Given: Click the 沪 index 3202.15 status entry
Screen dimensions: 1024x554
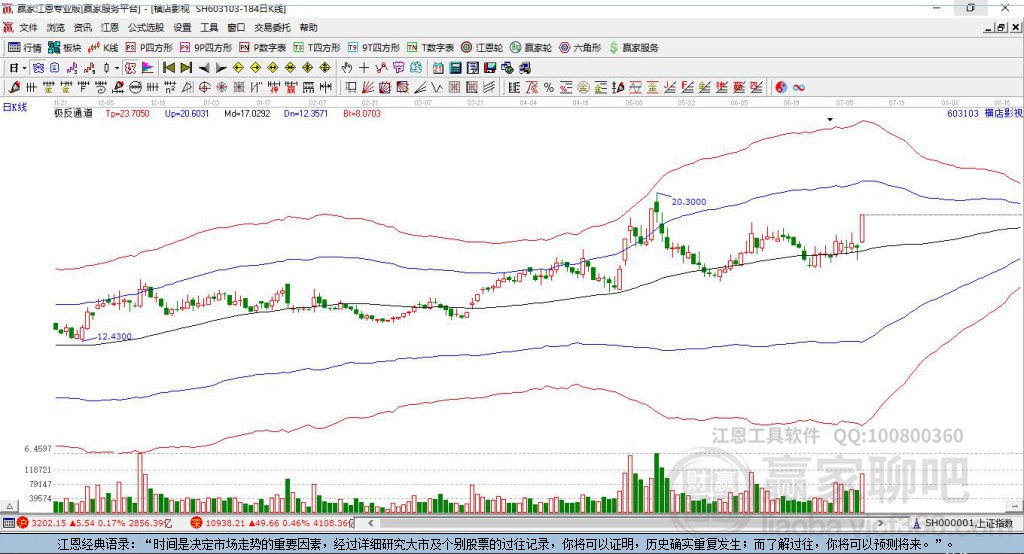Looking at the screenshot, I should click(x=95, y=523).
